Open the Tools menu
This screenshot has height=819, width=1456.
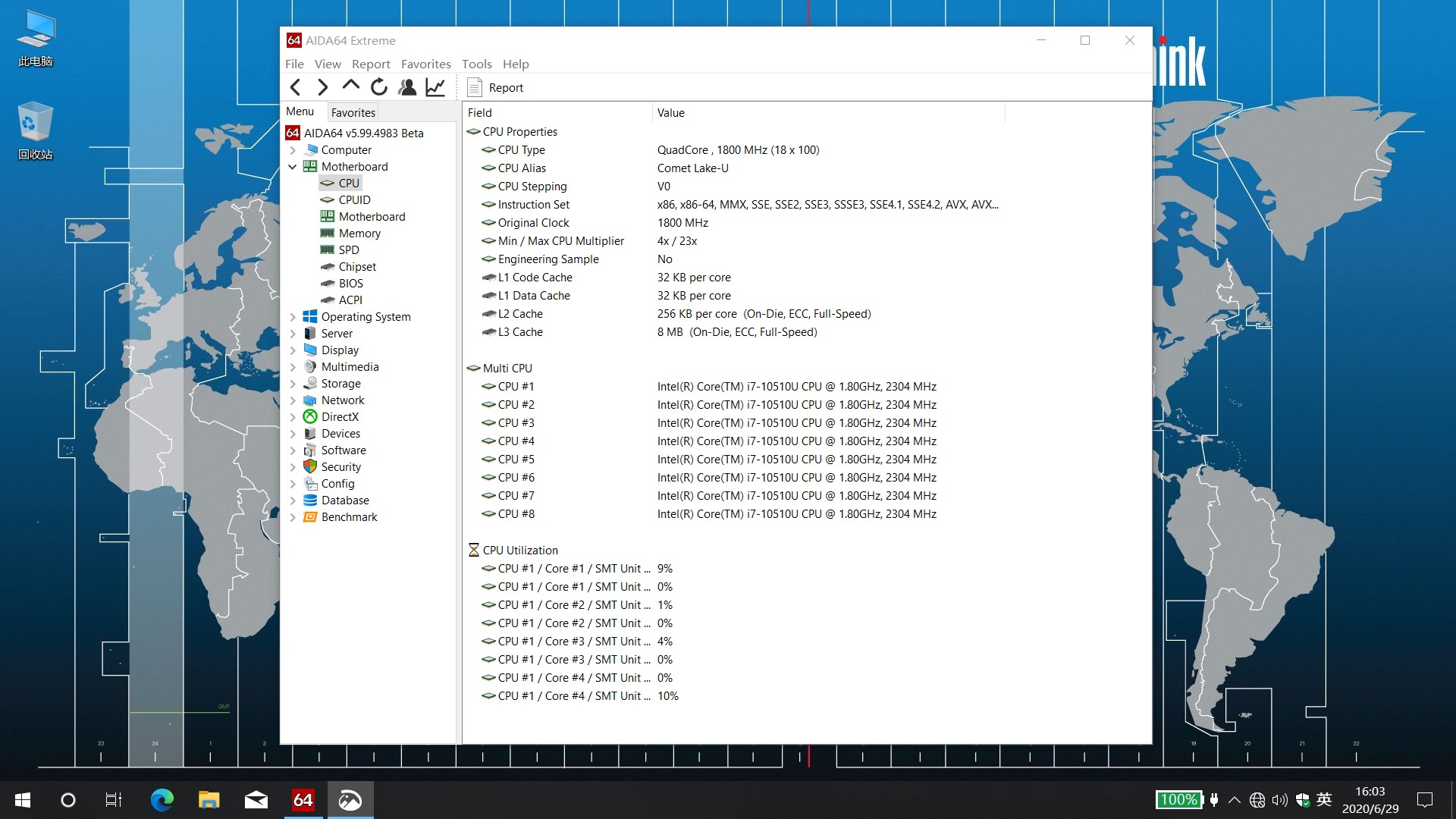click(x=476, y=64)
